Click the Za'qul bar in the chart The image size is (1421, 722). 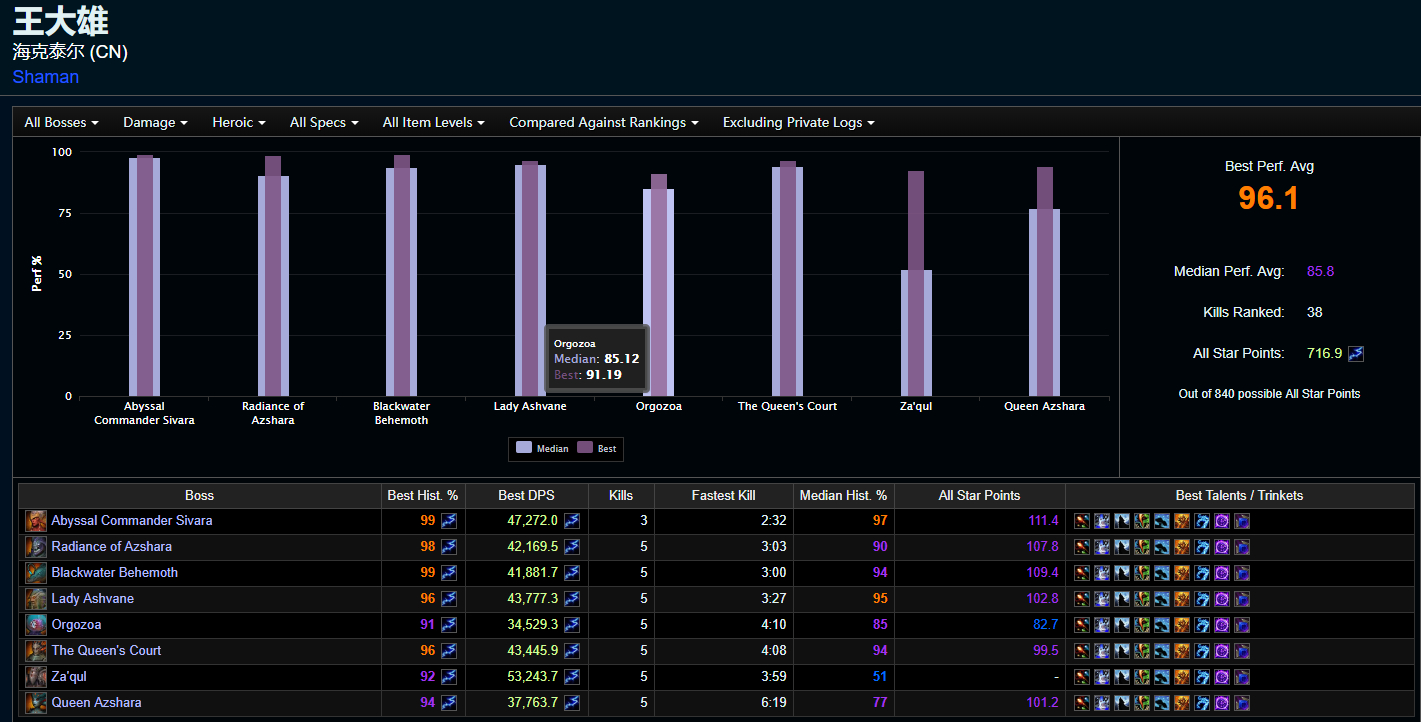click(x=916, y=300)
